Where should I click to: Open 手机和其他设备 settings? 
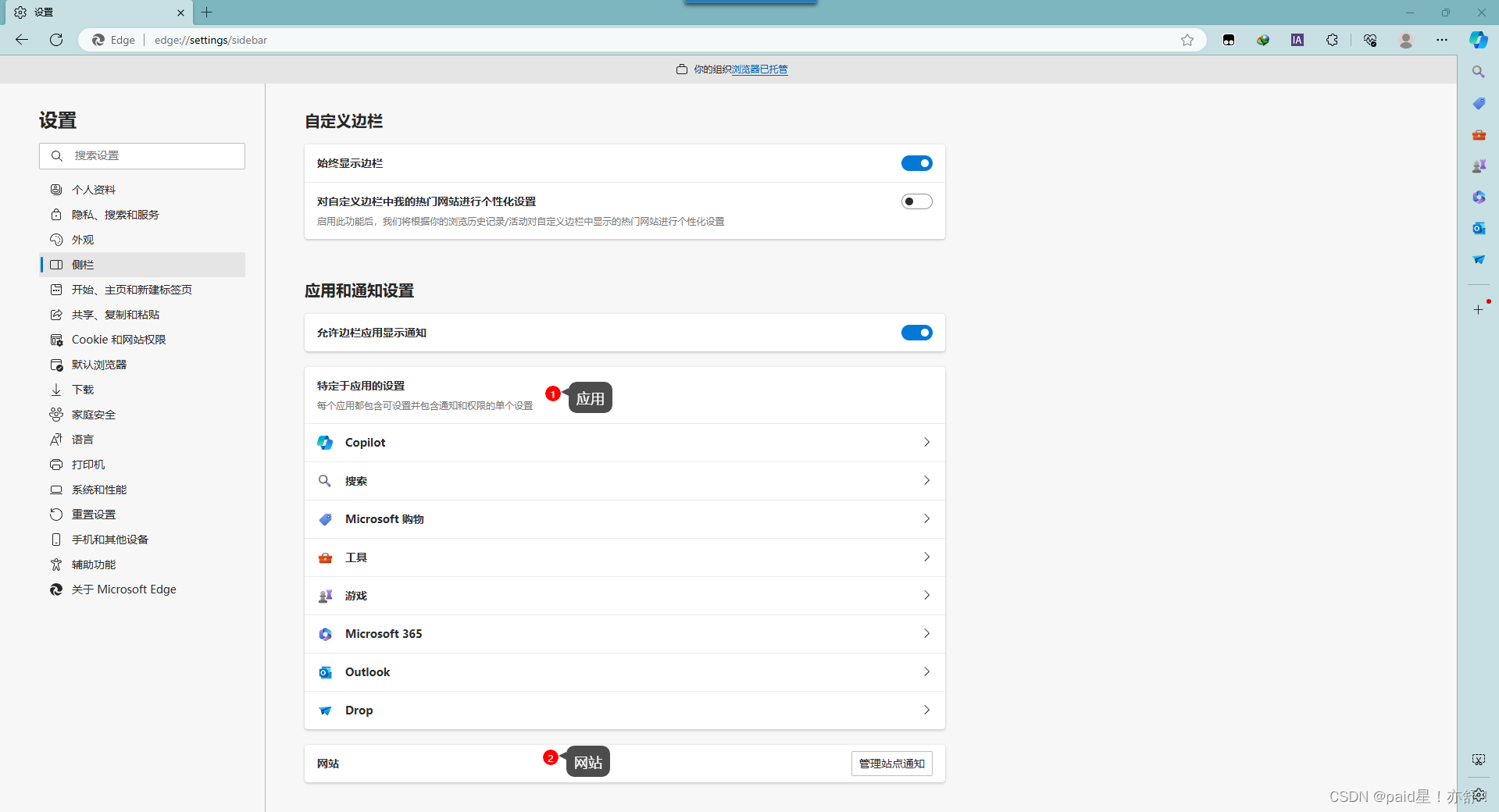[142, 540]
